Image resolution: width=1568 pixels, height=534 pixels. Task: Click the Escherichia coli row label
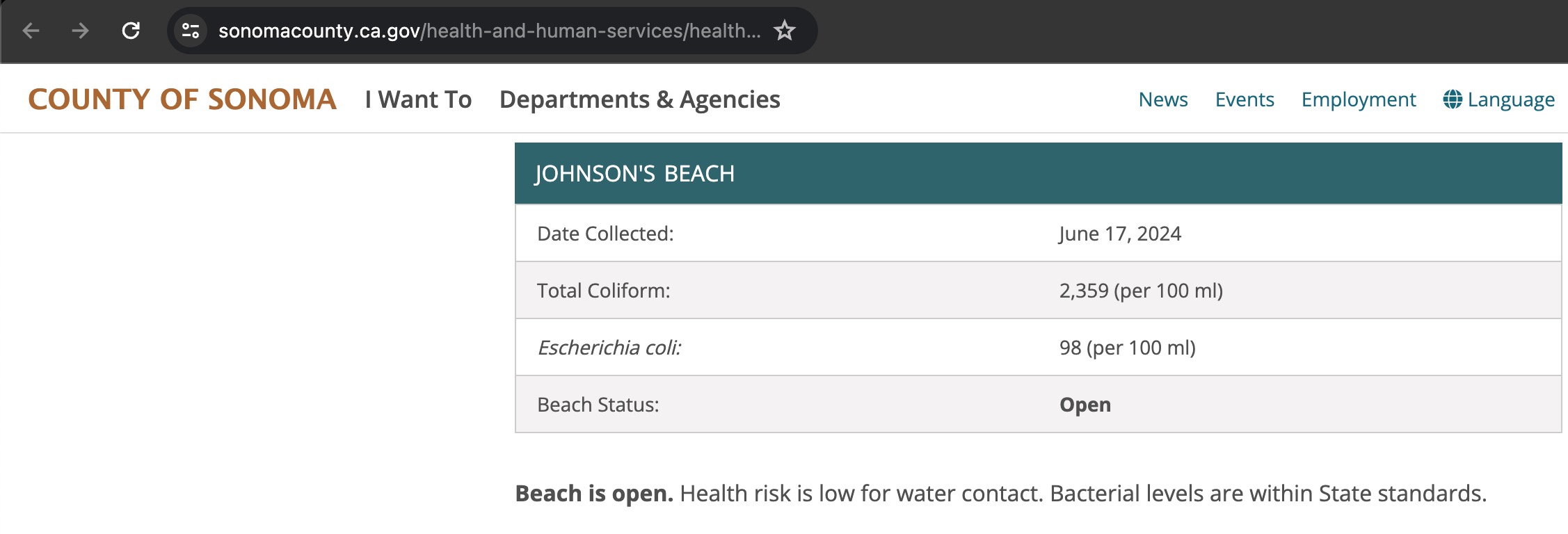pyautogui.click(x=609, y=348)
